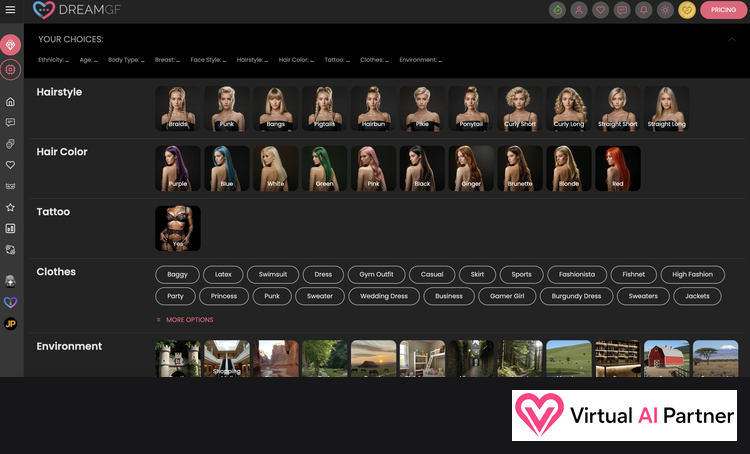Image resolution: width=750 pixels, height=454 pixels.
Task: Choose the Hairbun hairstyle
Action: (373, 109)
